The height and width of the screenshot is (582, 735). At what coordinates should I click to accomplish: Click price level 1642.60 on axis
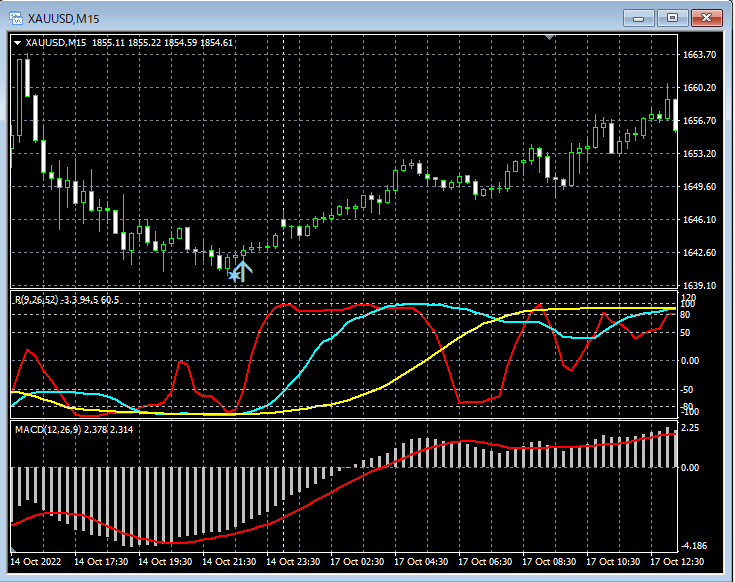[x=699, y=253]
